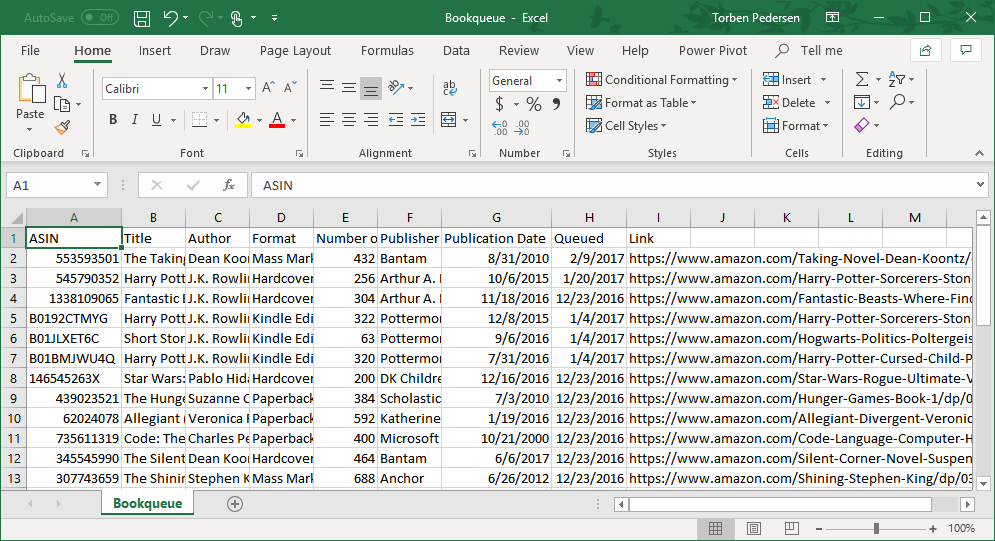The width and height of the screenshot is (995, 541).
Task: Apply Percent Style format
Action: (x=534, y=104)
